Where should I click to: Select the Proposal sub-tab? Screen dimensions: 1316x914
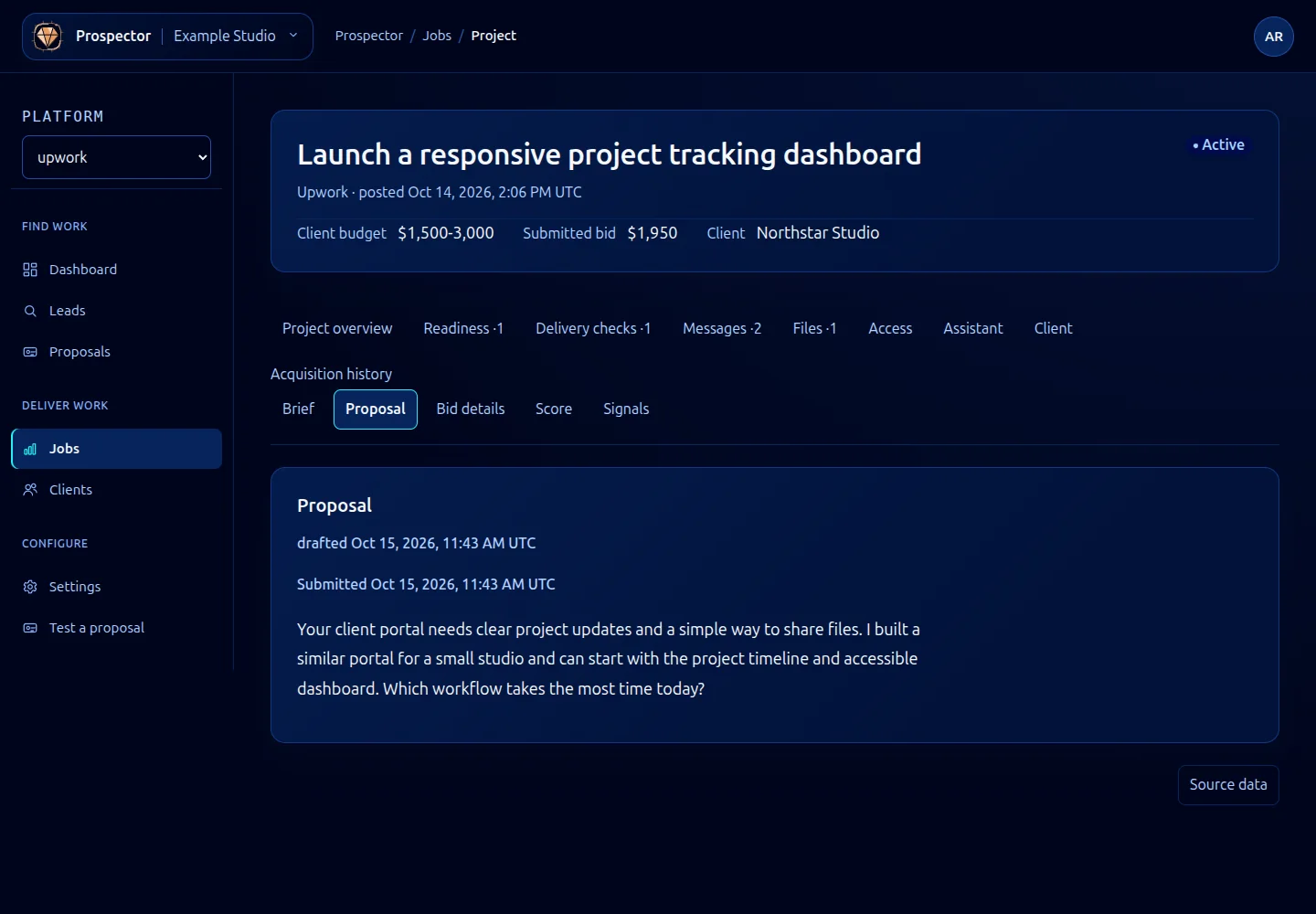(376, 409)
